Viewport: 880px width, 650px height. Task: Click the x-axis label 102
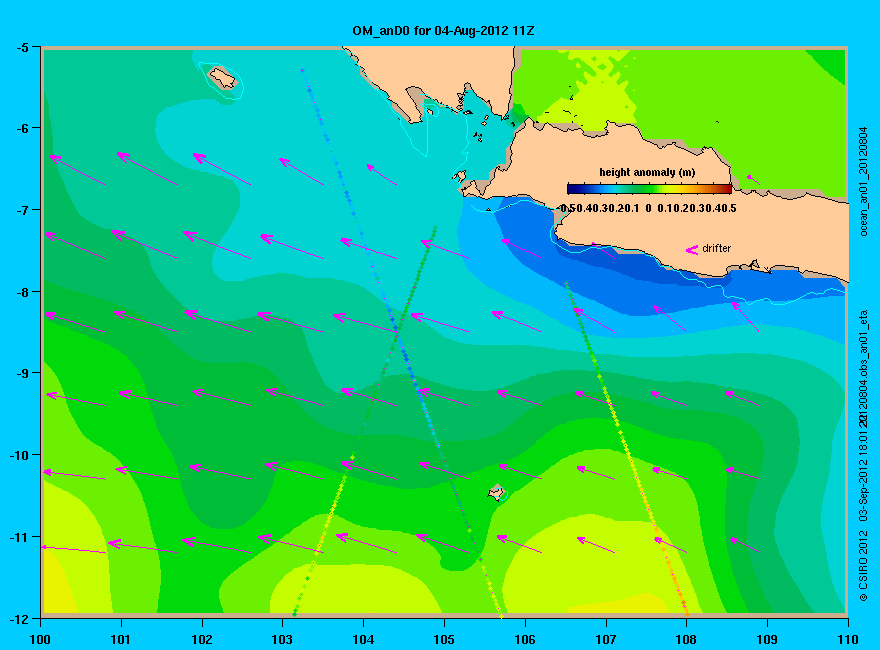202,640
